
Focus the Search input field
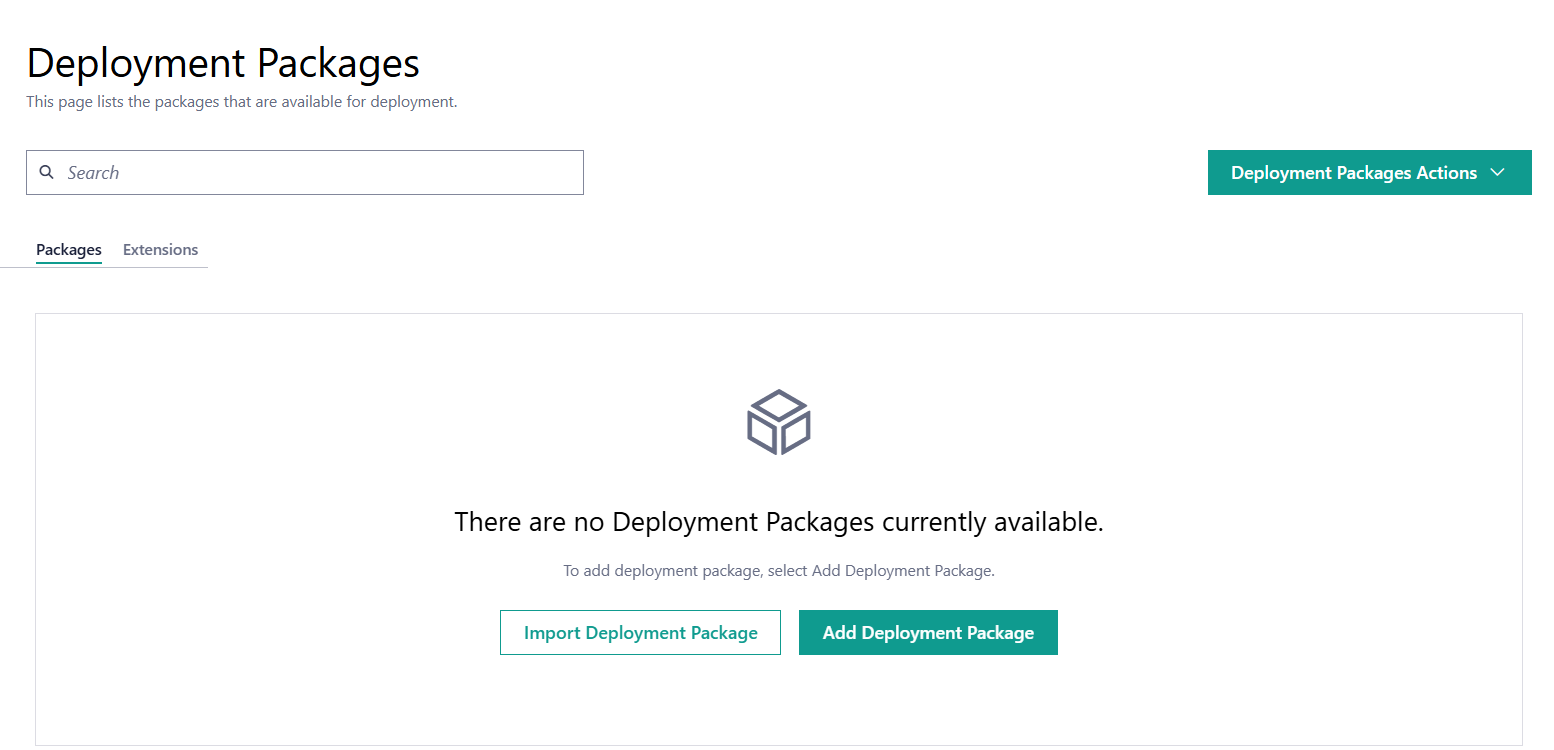pyautogui.click(x=320, y=173)
